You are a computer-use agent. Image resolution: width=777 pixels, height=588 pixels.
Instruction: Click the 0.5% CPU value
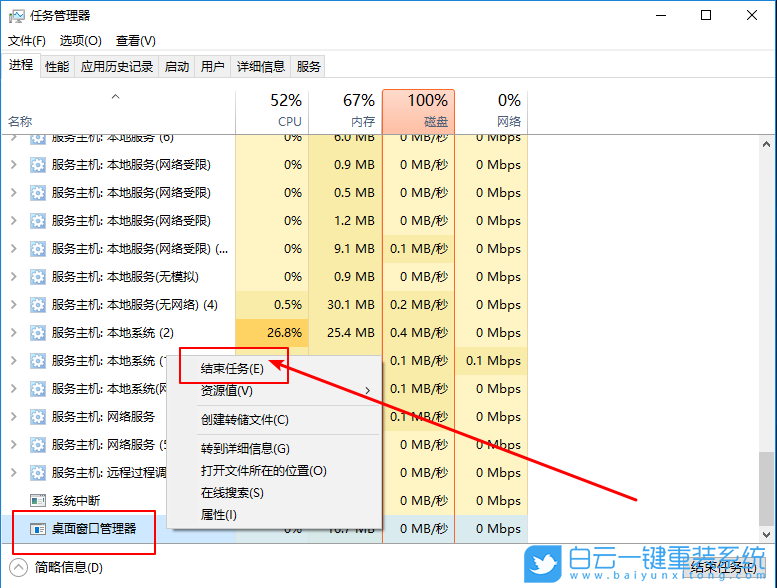(x=287, y=305)
